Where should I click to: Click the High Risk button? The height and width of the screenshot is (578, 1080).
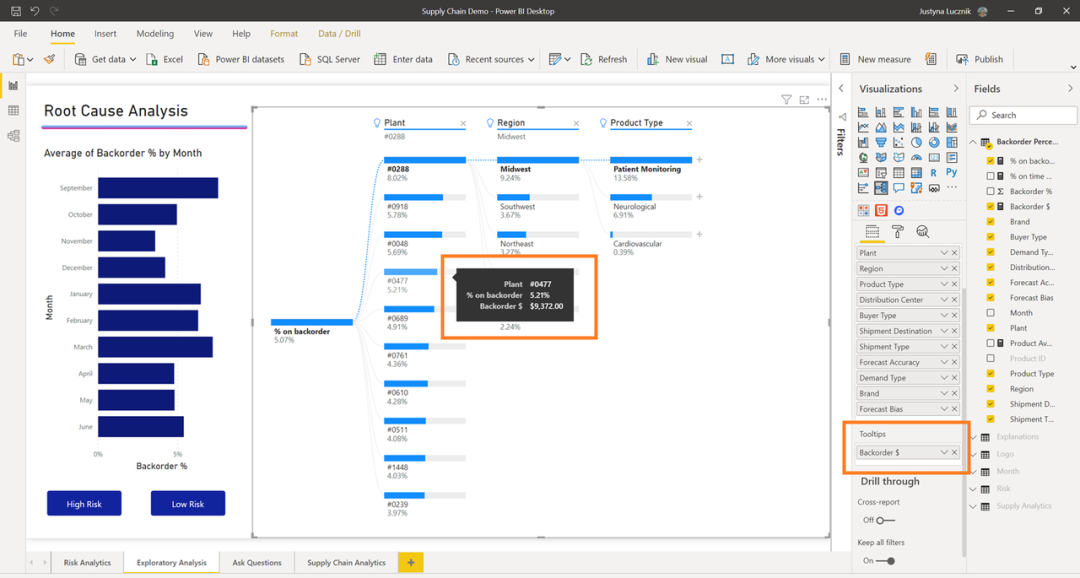[x=84, y=504]
